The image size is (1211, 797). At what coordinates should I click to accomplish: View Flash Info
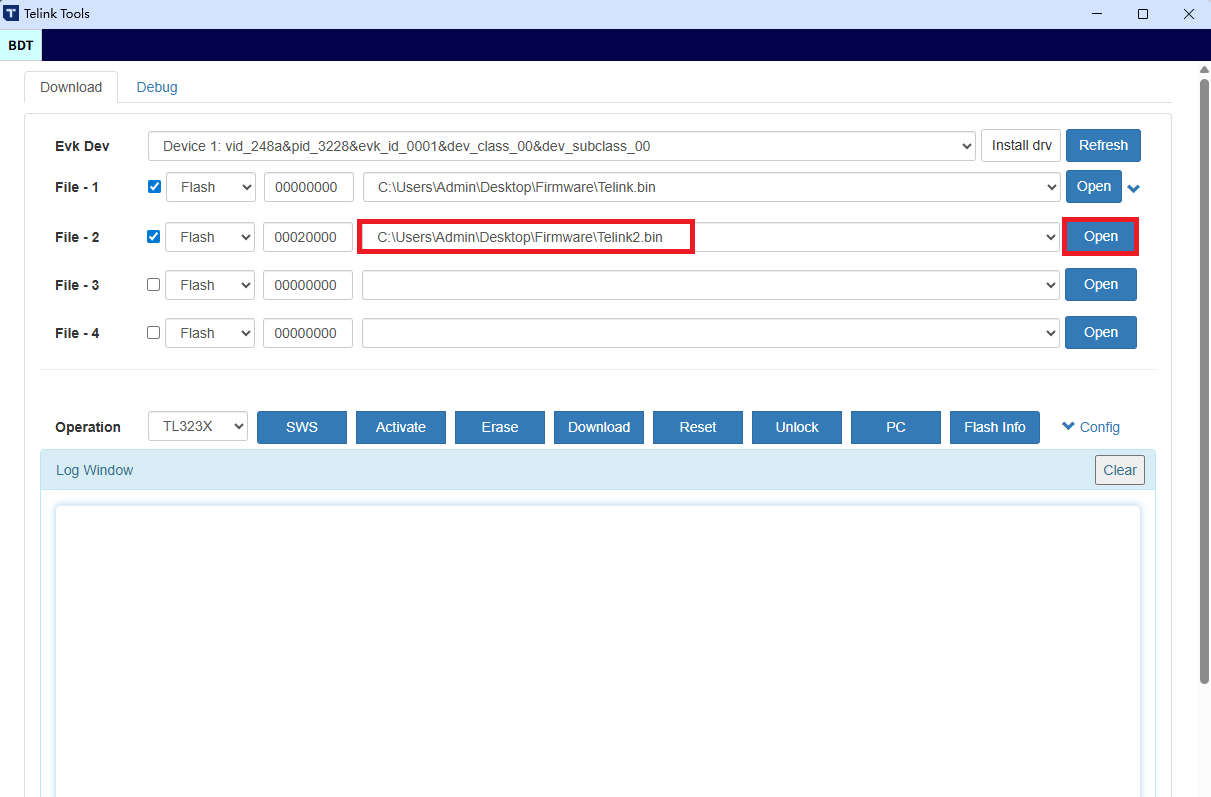click(x=994, y=427)
